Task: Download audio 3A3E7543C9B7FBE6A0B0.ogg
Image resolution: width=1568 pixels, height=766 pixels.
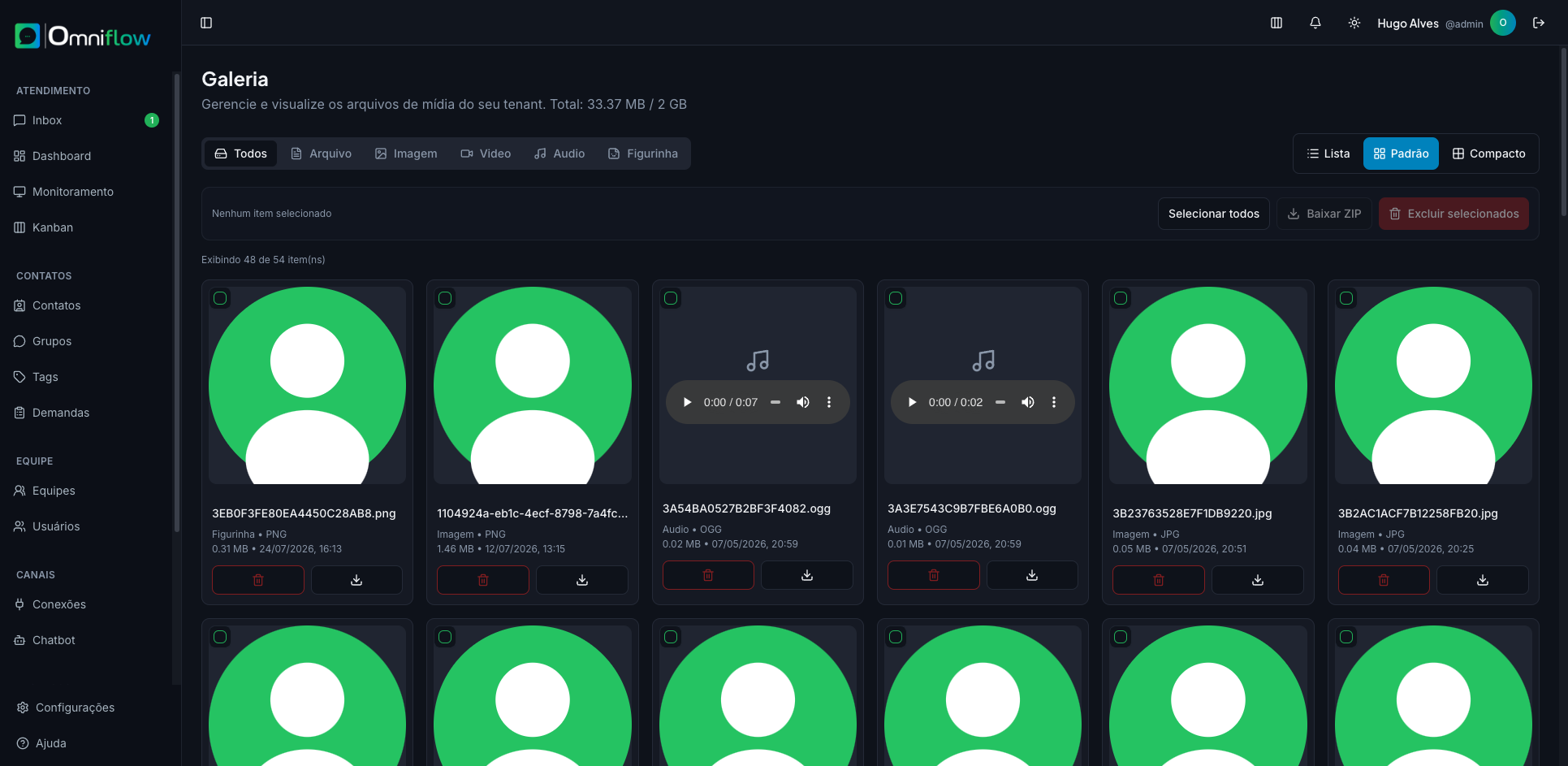Action: (1032, 575)
